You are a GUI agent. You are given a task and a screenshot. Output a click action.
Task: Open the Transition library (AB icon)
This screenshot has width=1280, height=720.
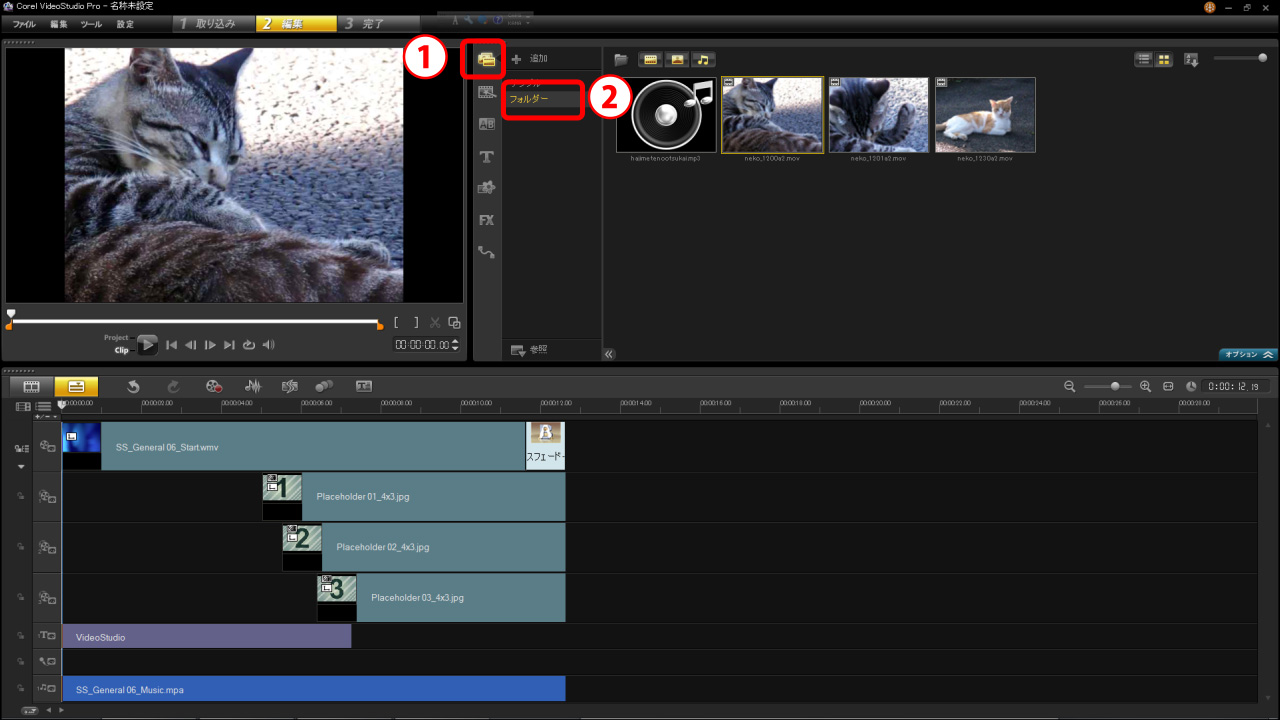[486, 125]
